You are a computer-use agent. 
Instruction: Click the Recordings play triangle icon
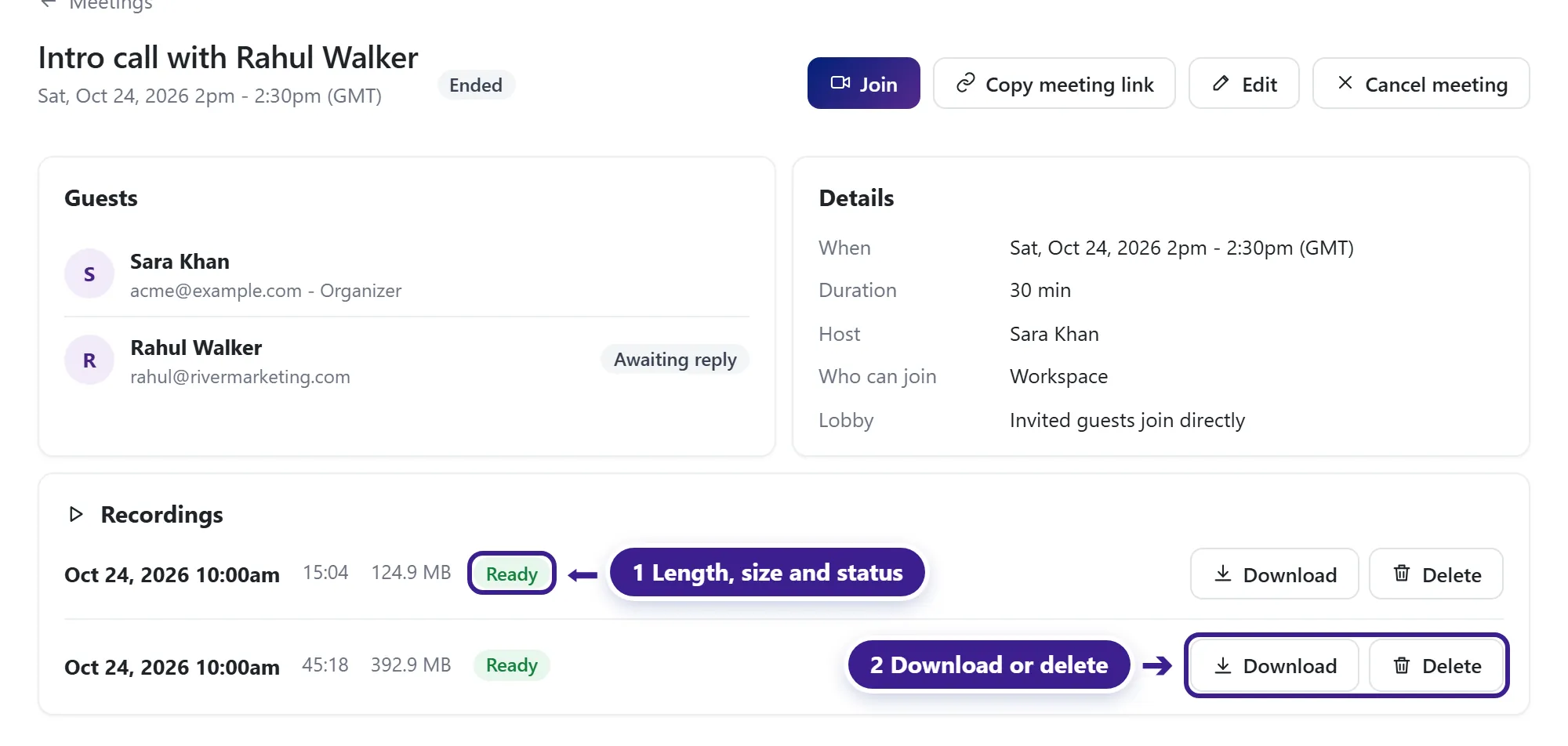tap(76, 514)
